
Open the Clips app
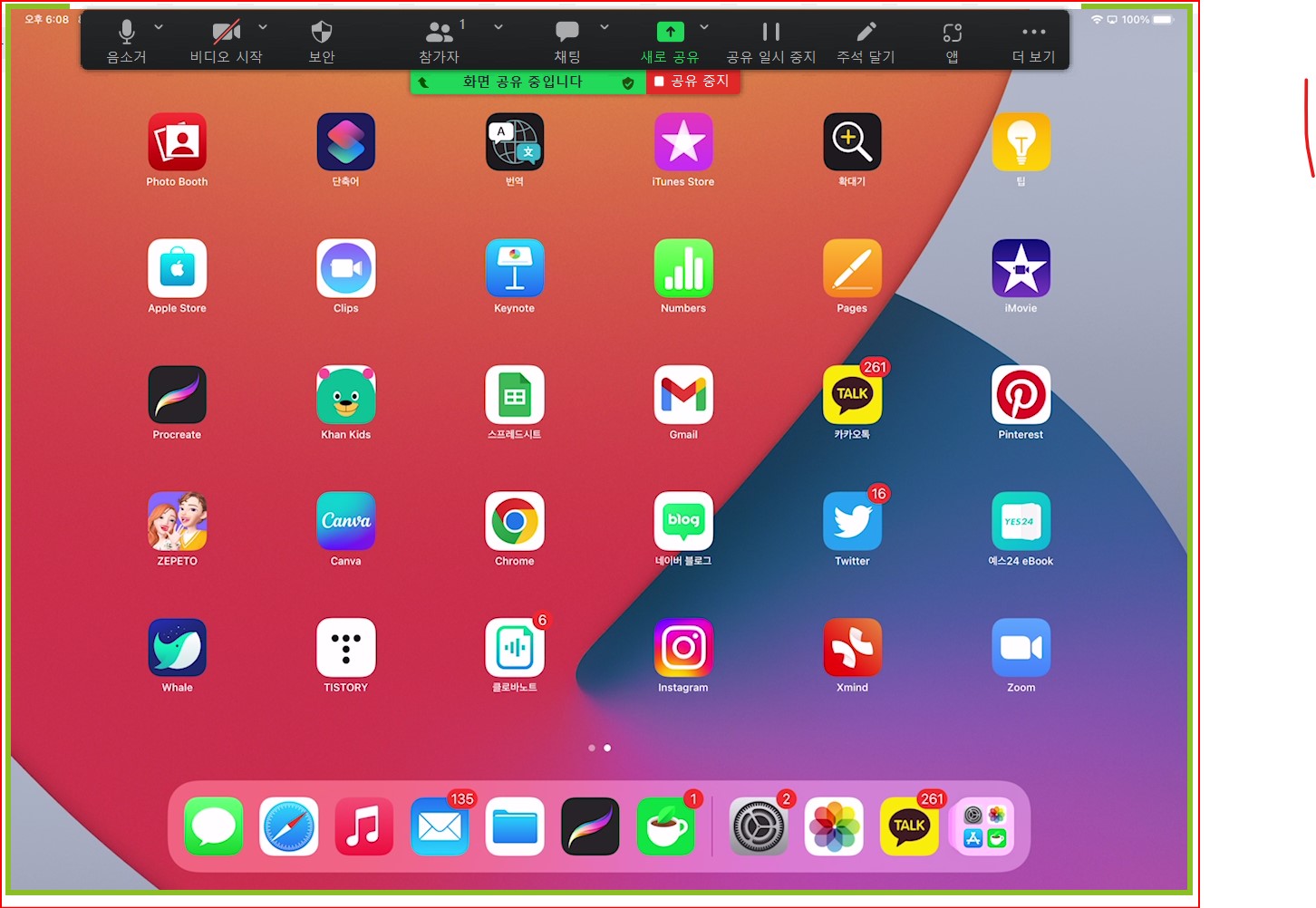[346, 268]
